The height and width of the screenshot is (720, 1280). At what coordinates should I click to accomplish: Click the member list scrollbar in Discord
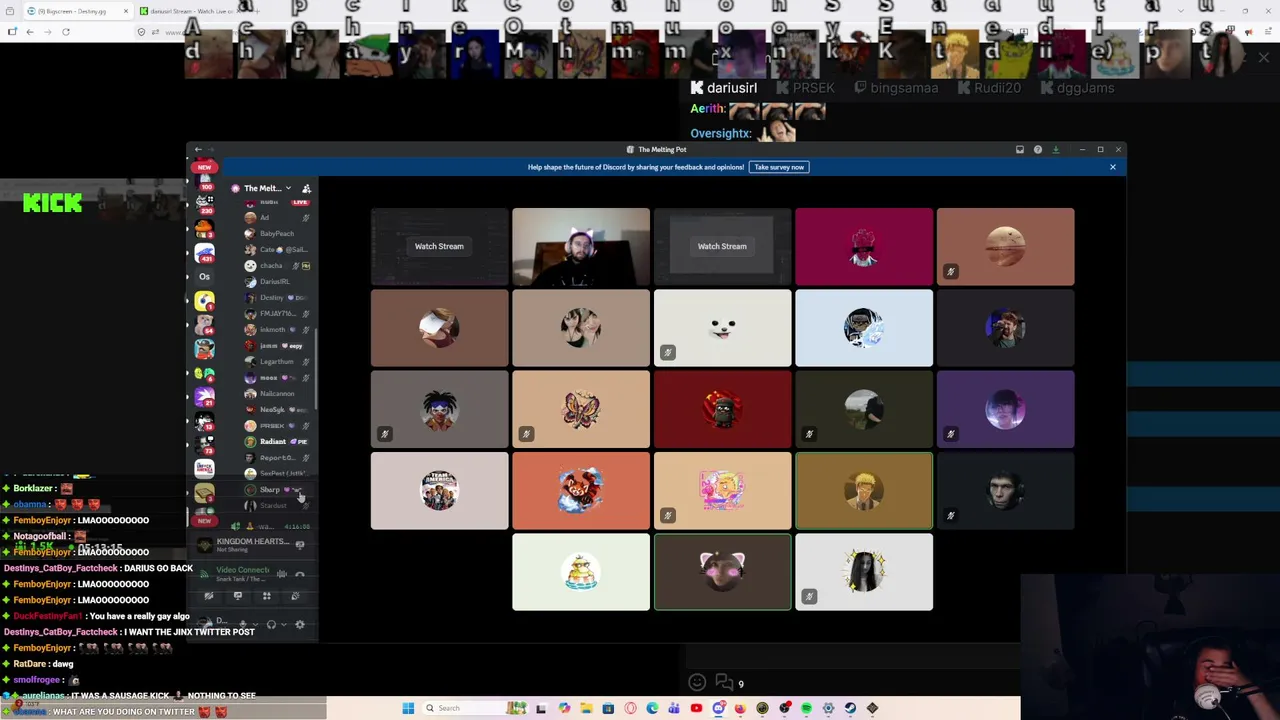[317, 370]
